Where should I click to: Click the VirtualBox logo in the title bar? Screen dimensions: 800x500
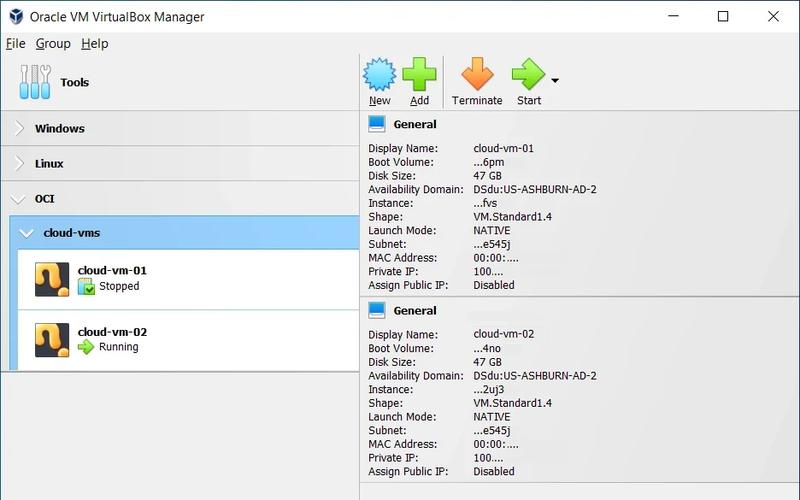pyautogui.click(x=16, y=16)
